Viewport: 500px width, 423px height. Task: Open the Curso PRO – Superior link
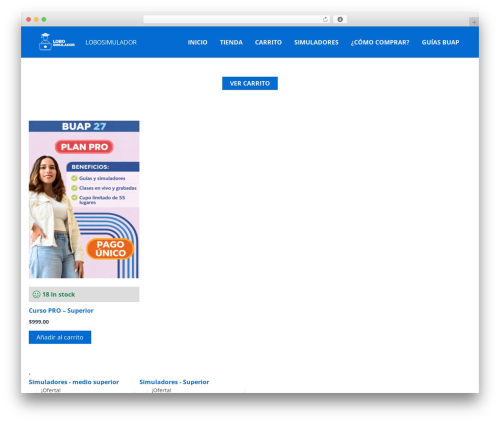61,311
